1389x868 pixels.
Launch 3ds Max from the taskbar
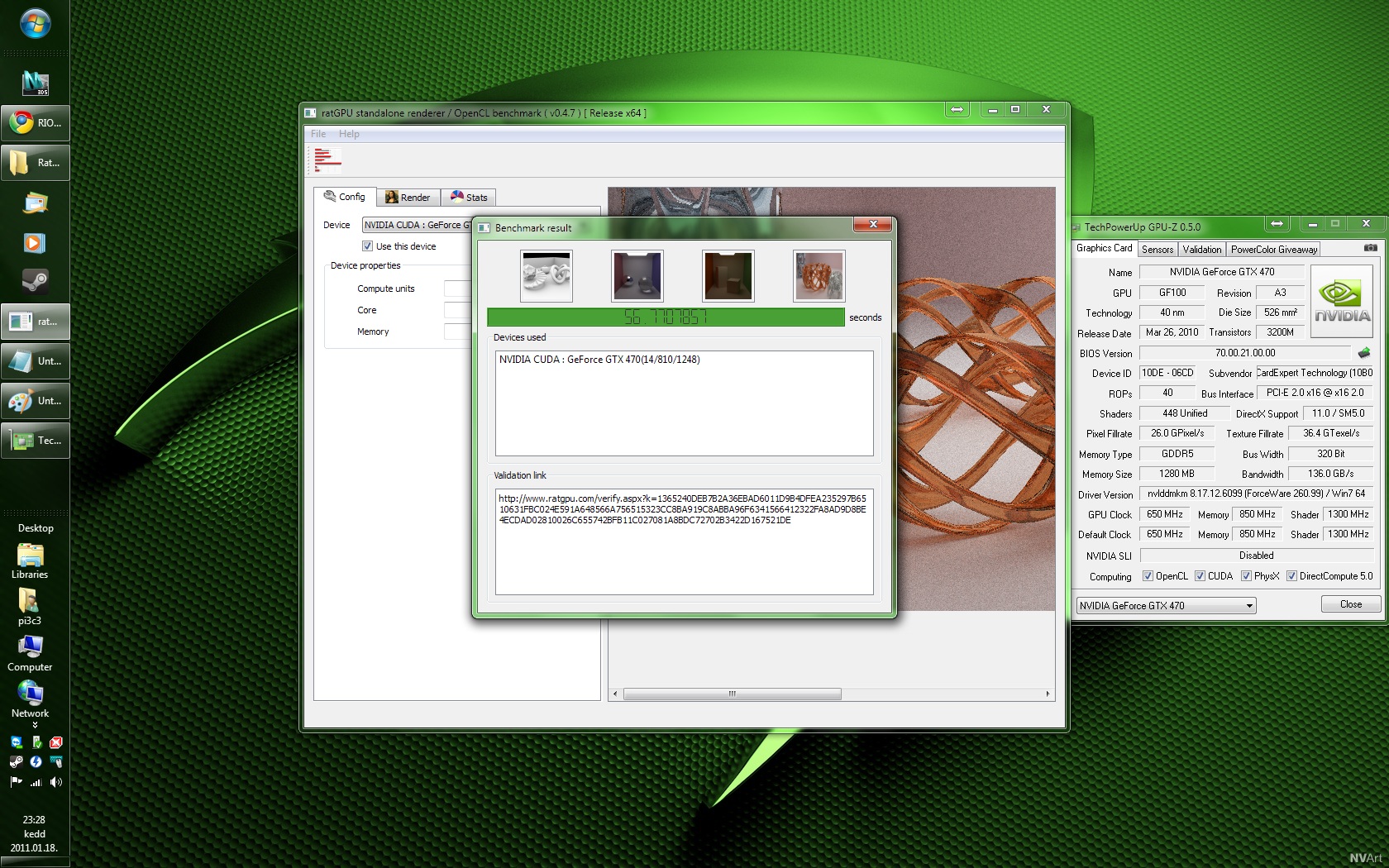pos(35,83)
